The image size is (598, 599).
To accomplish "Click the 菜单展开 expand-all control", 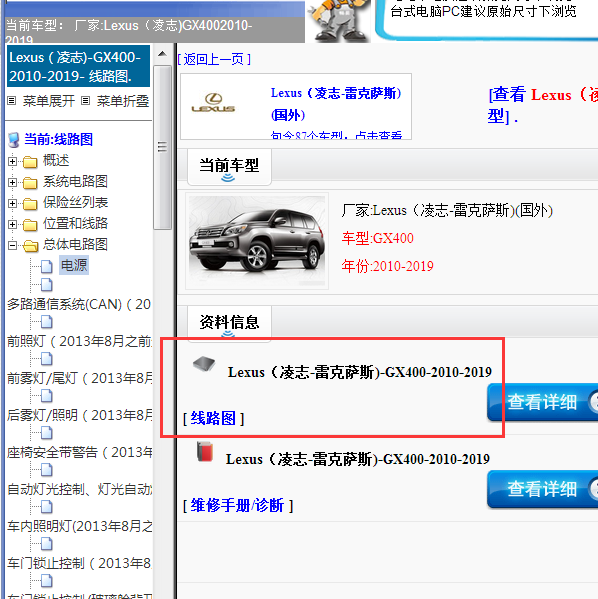I will (x=49, y=101).
